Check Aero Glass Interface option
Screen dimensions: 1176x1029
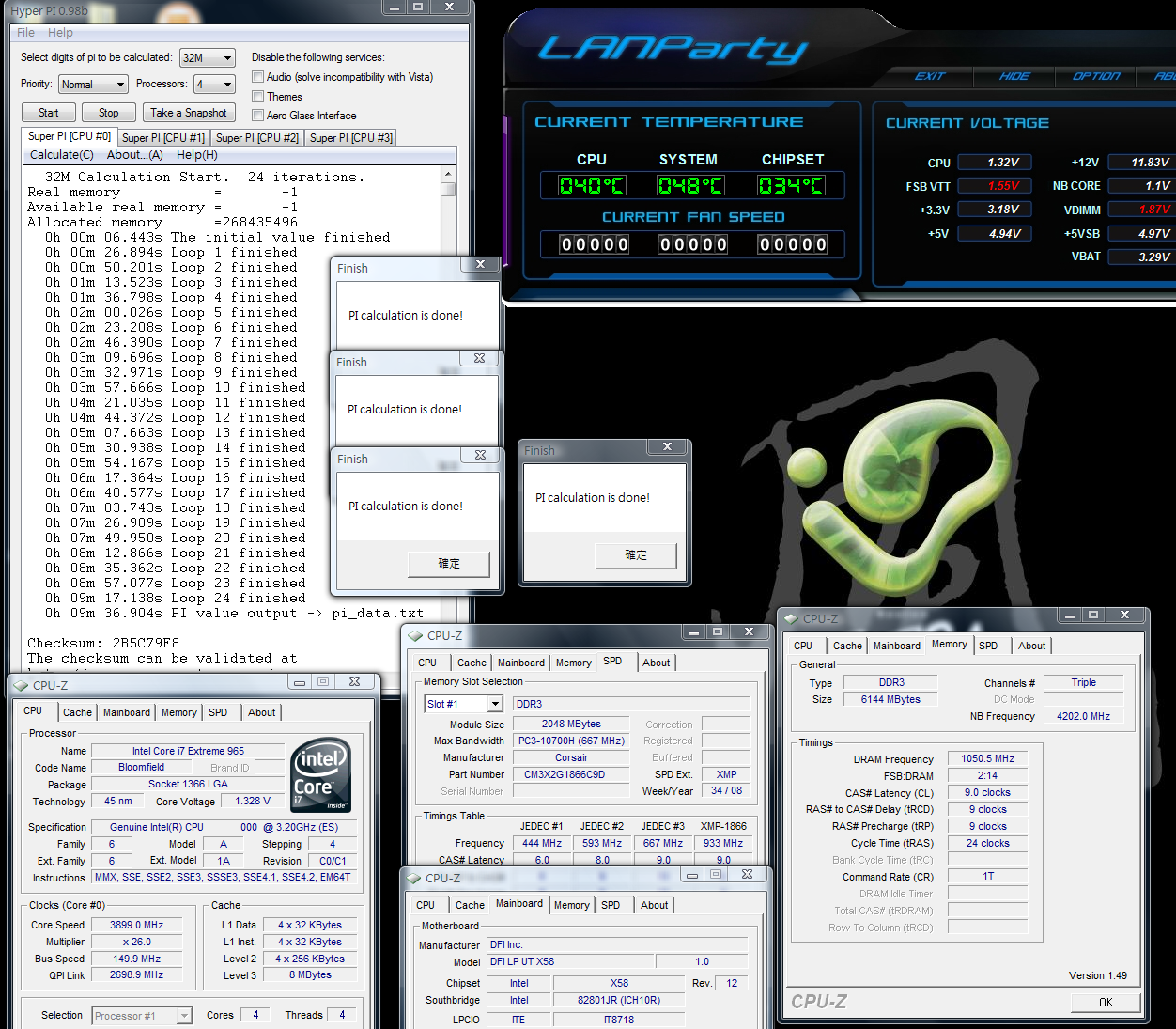[x=257, y=116]
